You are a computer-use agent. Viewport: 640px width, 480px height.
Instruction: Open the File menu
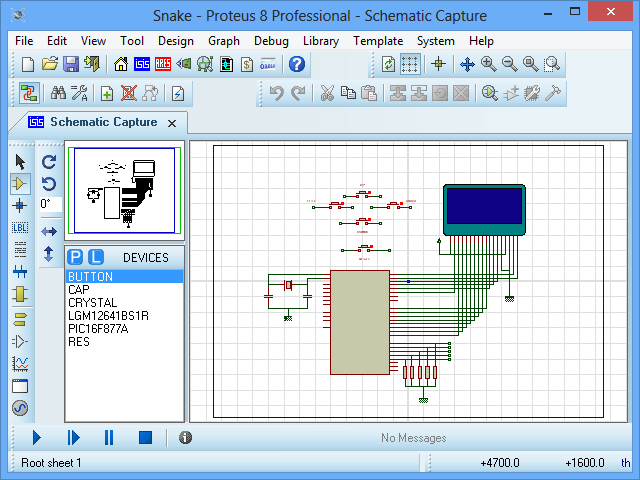coord(24,41)
